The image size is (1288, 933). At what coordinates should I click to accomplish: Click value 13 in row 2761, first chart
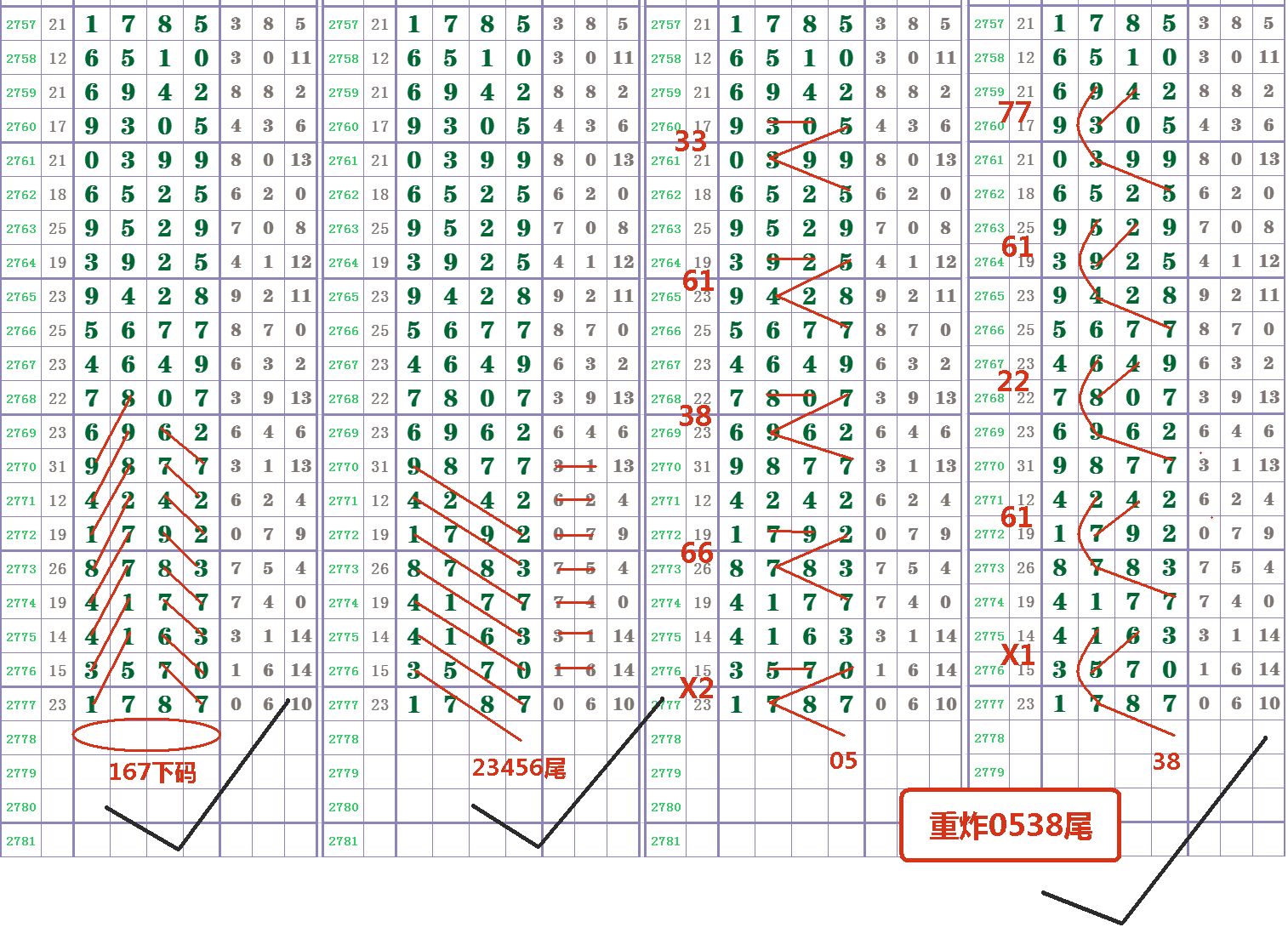pos(300,160)
